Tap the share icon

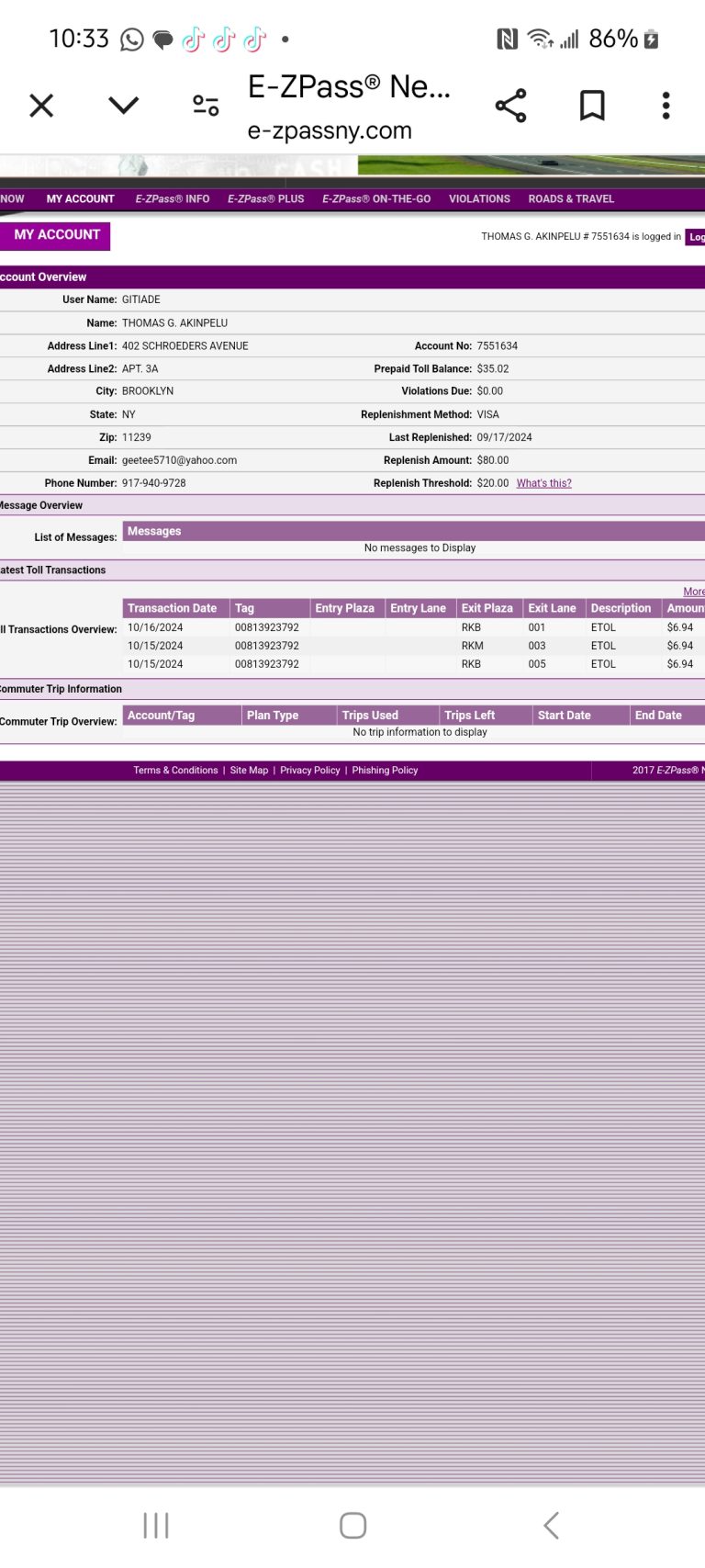(511, 106)
